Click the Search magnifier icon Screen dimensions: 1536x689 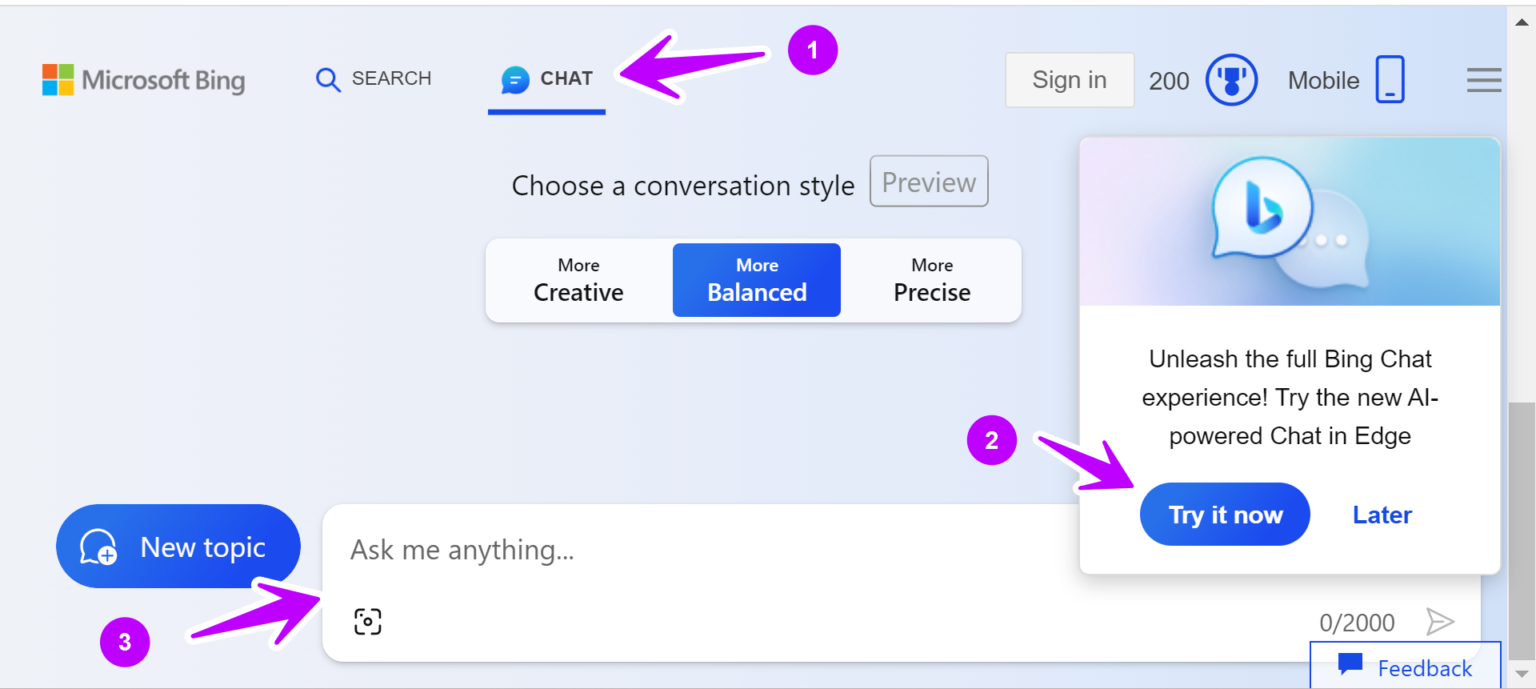click(328, 79)
